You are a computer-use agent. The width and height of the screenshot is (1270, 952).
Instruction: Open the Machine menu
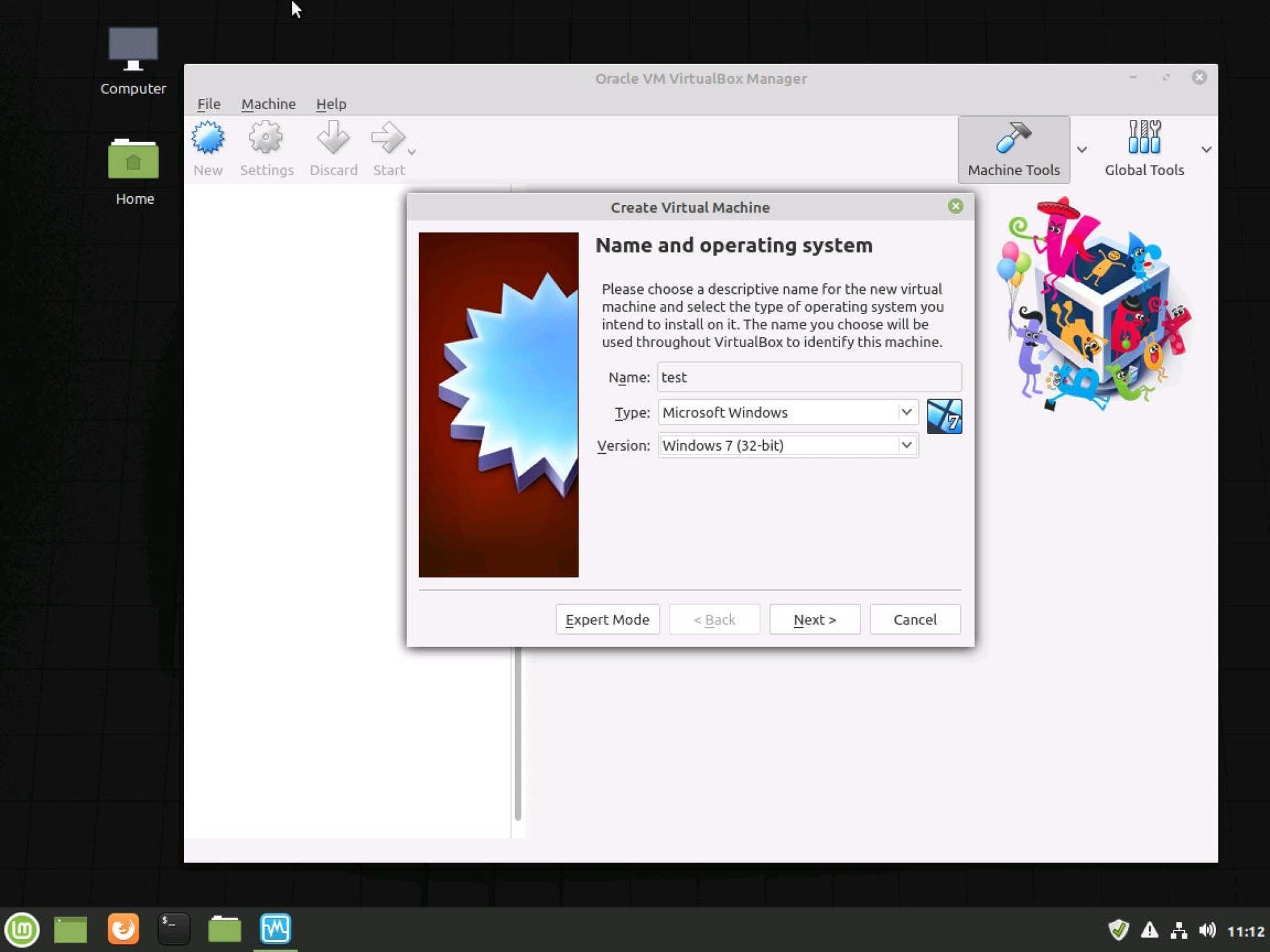tap(268, 104)
